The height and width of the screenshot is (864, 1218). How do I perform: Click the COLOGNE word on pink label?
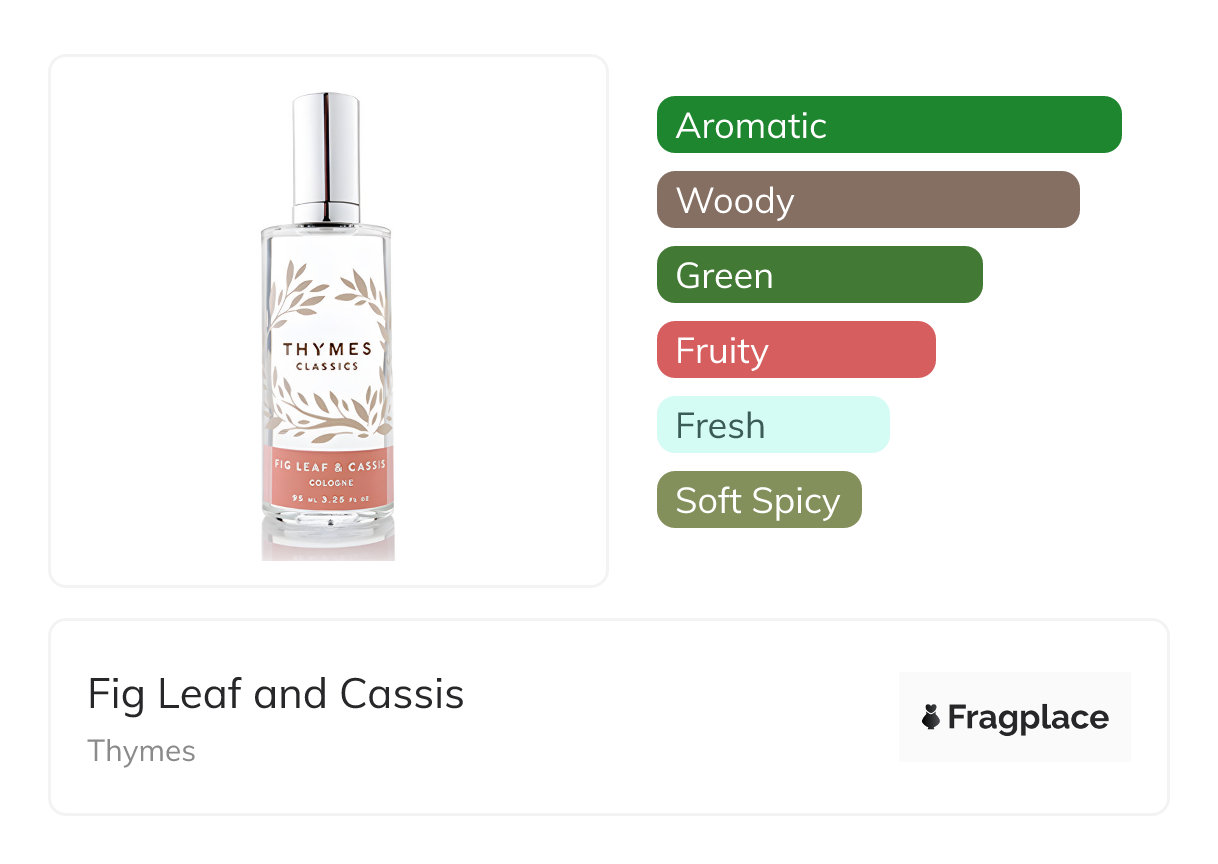tap(327, 483)
